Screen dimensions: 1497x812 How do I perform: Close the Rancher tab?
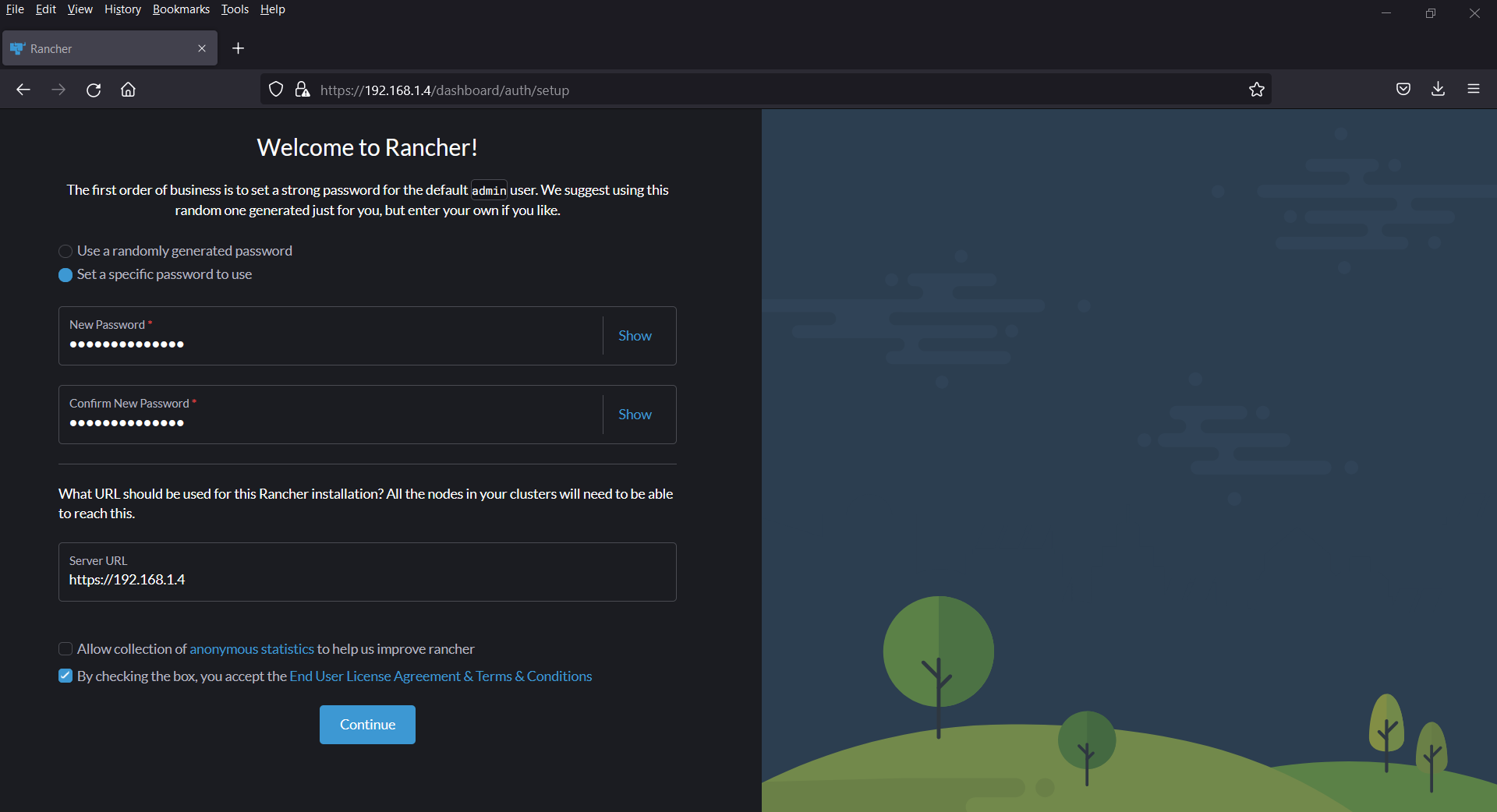pos(202,48)
